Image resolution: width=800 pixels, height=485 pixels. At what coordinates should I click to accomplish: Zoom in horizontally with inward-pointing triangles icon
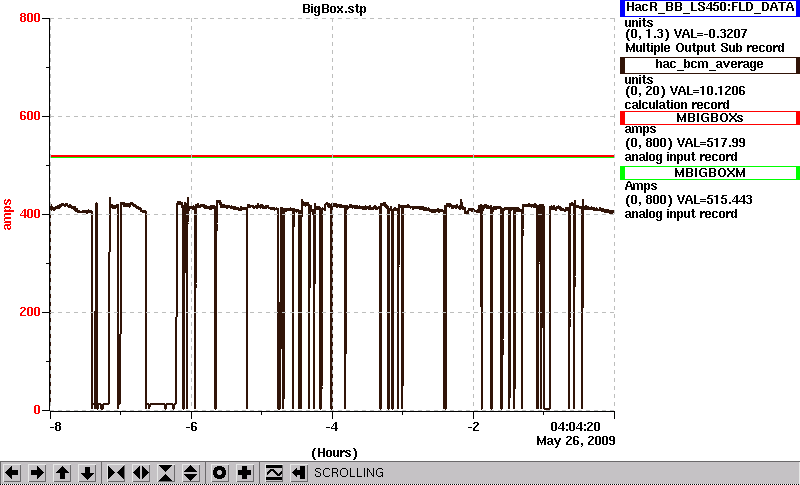116,473
